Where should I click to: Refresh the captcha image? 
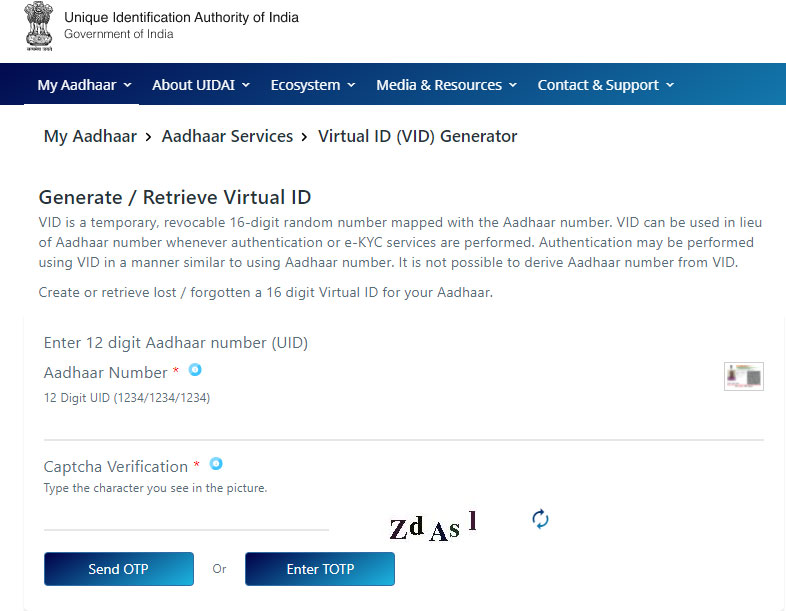(540, 519)
